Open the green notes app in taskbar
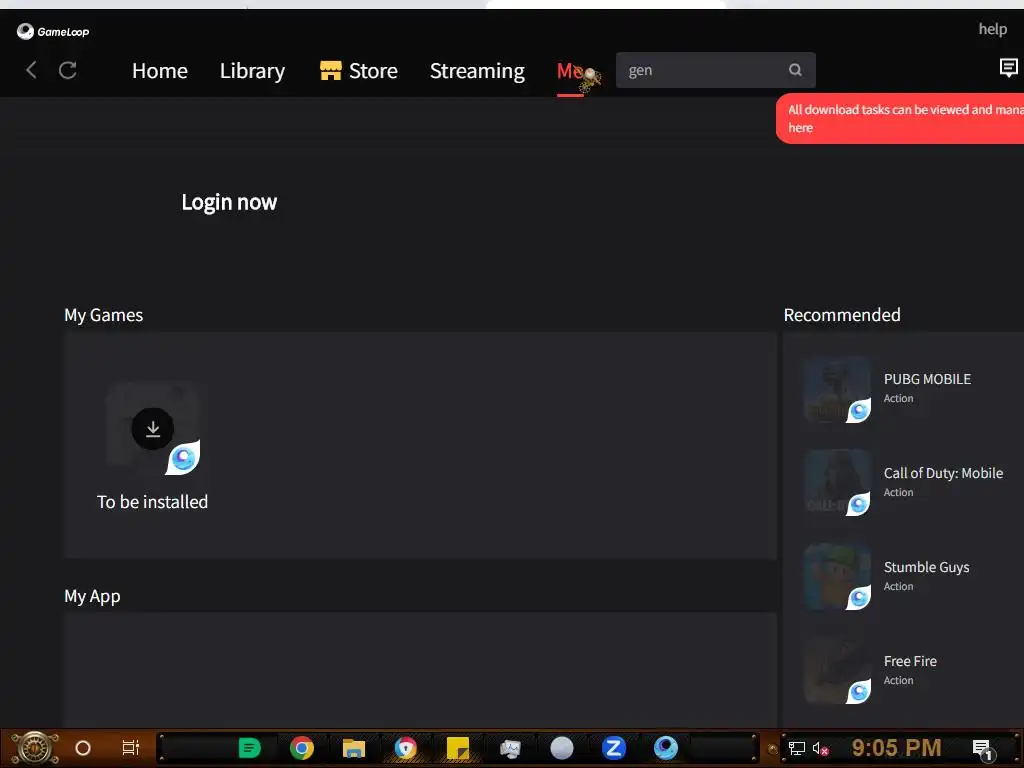 249,748
